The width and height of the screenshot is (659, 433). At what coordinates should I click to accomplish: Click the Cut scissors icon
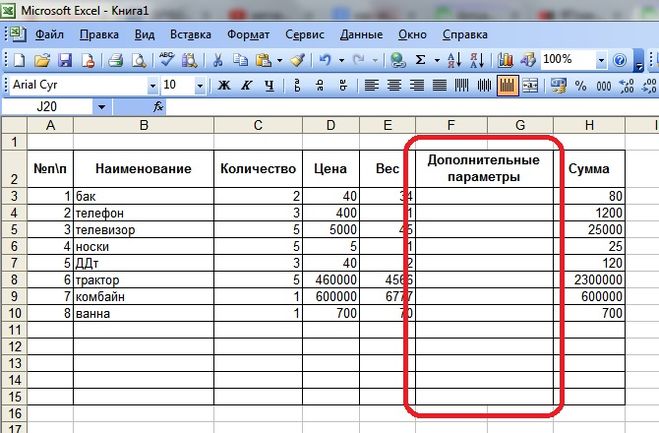click(x=217, y=60)
